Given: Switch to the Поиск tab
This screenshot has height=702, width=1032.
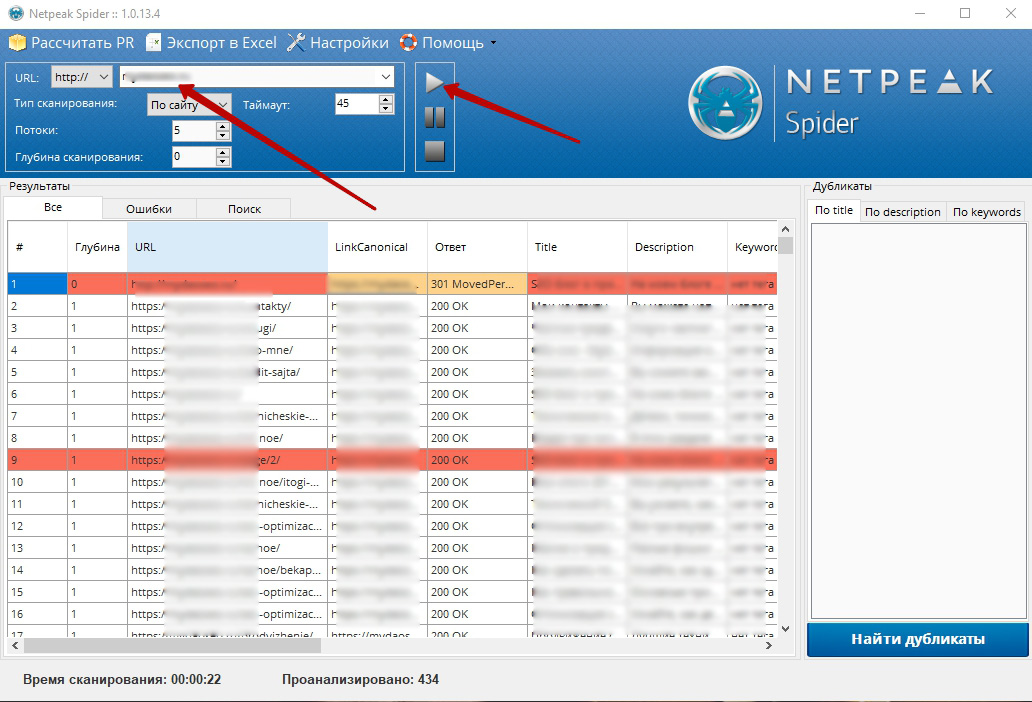Looking at the screenshot, I should (244, 209).
